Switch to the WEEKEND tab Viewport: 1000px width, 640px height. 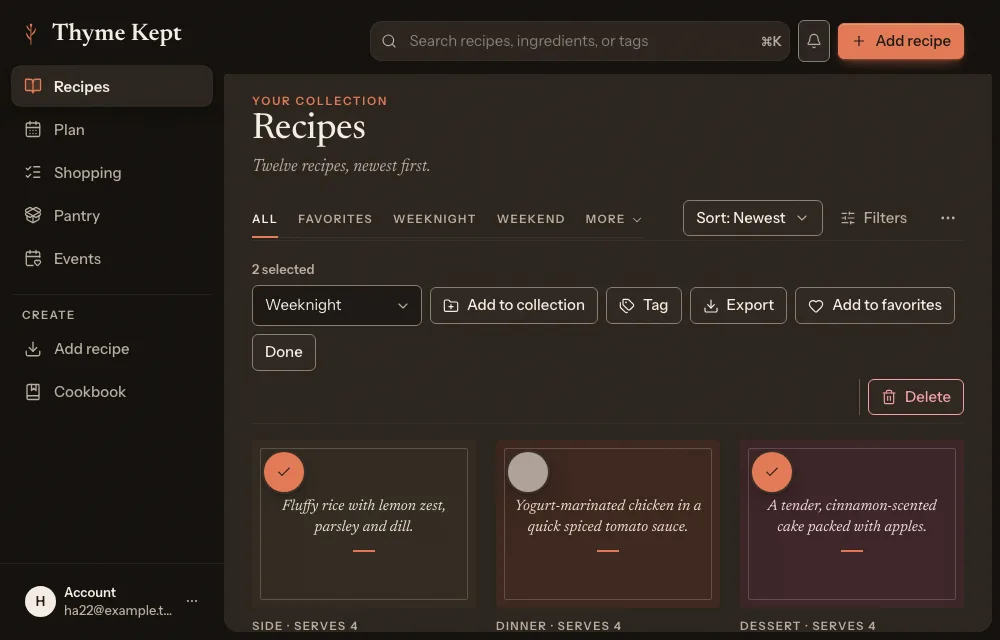click(531, 219)
